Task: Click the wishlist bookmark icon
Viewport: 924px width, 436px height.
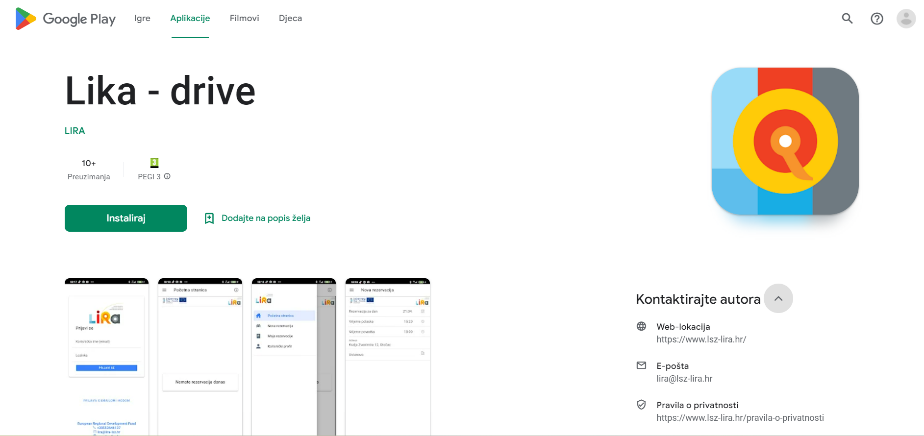Action: (x=209, y=219)
